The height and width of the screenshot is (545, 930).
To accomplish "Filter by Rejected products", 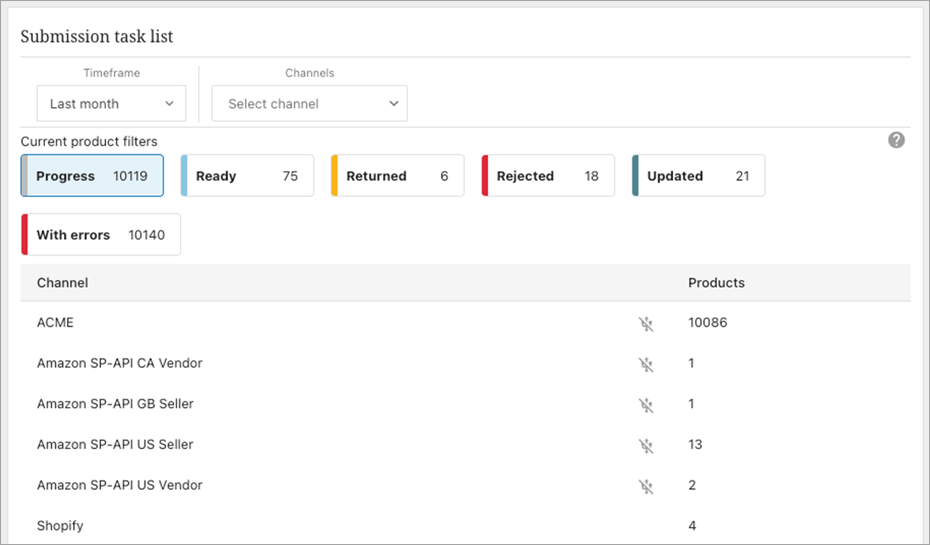I will pyautogui.click(x=548, y=176).
